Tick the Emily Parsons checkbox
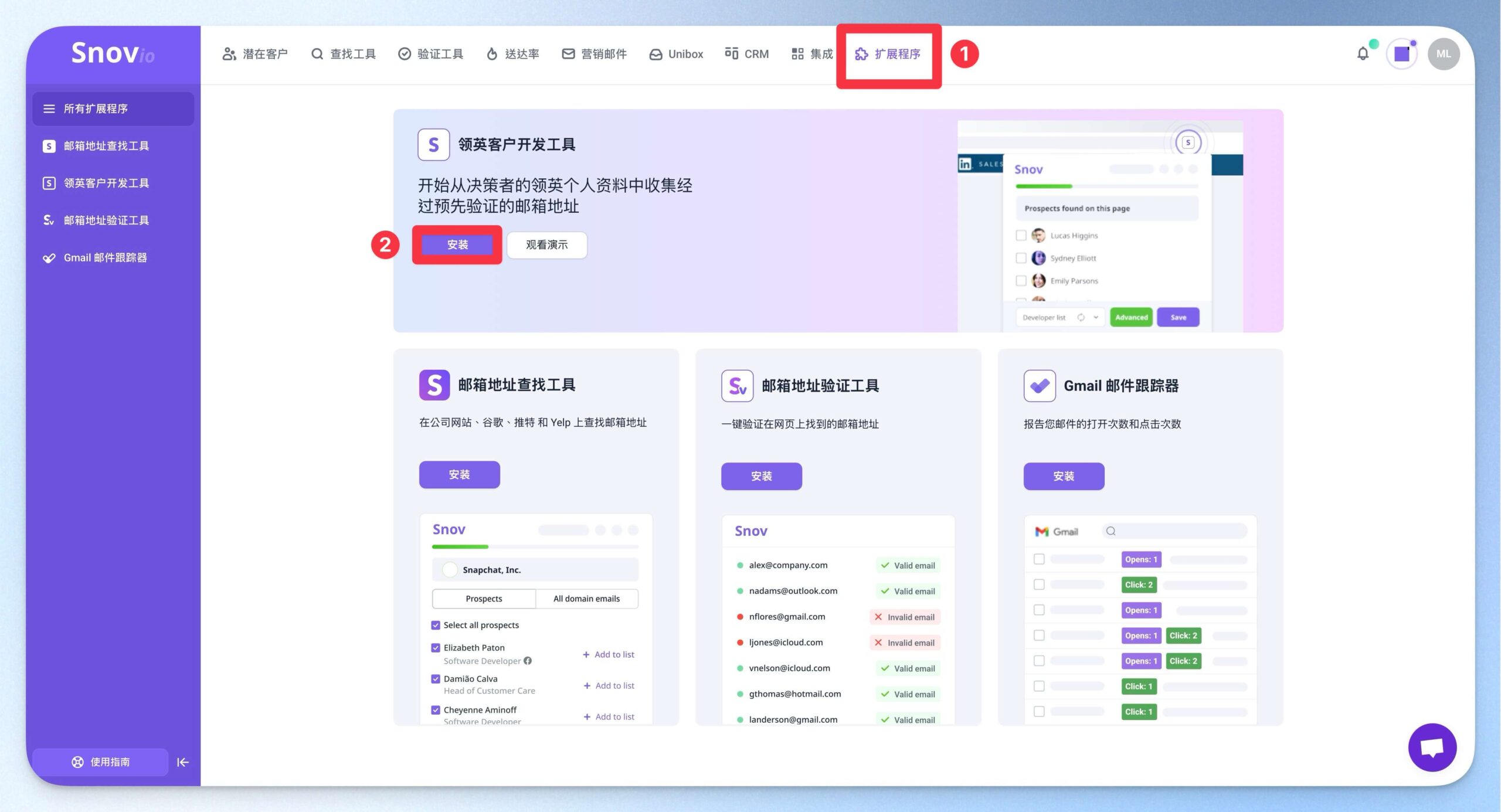This screenshot has width=1501, height=812. (x=1020, y=281)
